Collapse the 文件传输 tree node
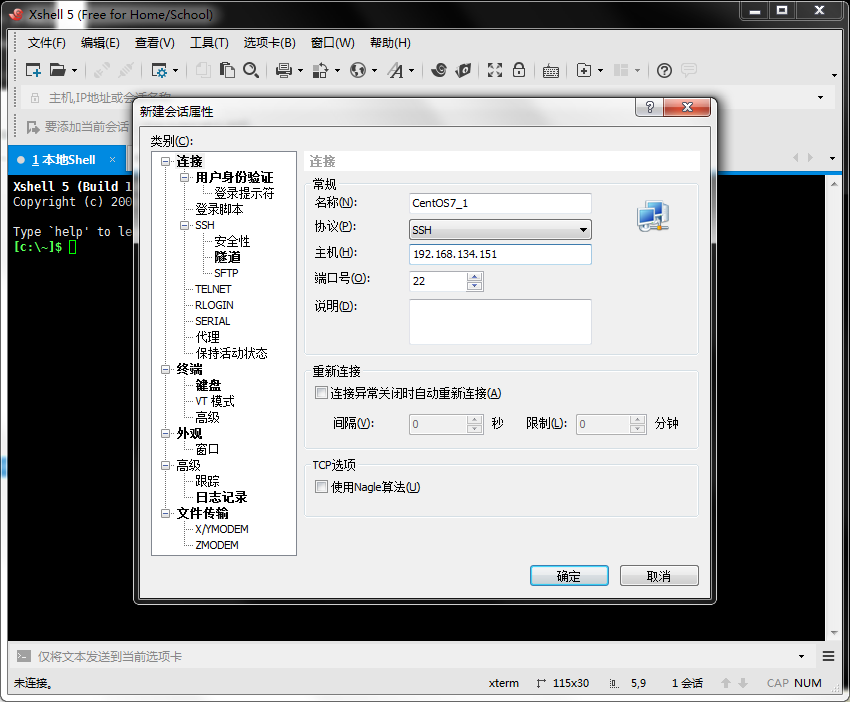Screen dimensions: 850x702 pos(166,513)
